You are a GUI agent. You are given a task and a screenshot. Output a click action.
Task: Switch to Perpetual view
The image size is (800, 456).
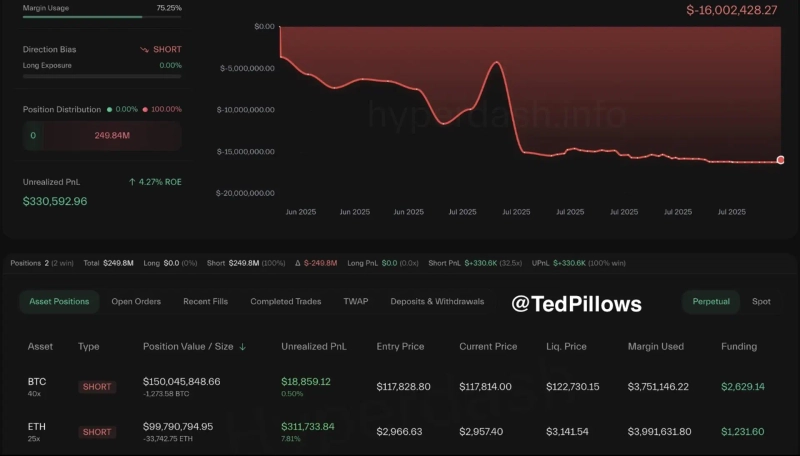pos(710,301)
